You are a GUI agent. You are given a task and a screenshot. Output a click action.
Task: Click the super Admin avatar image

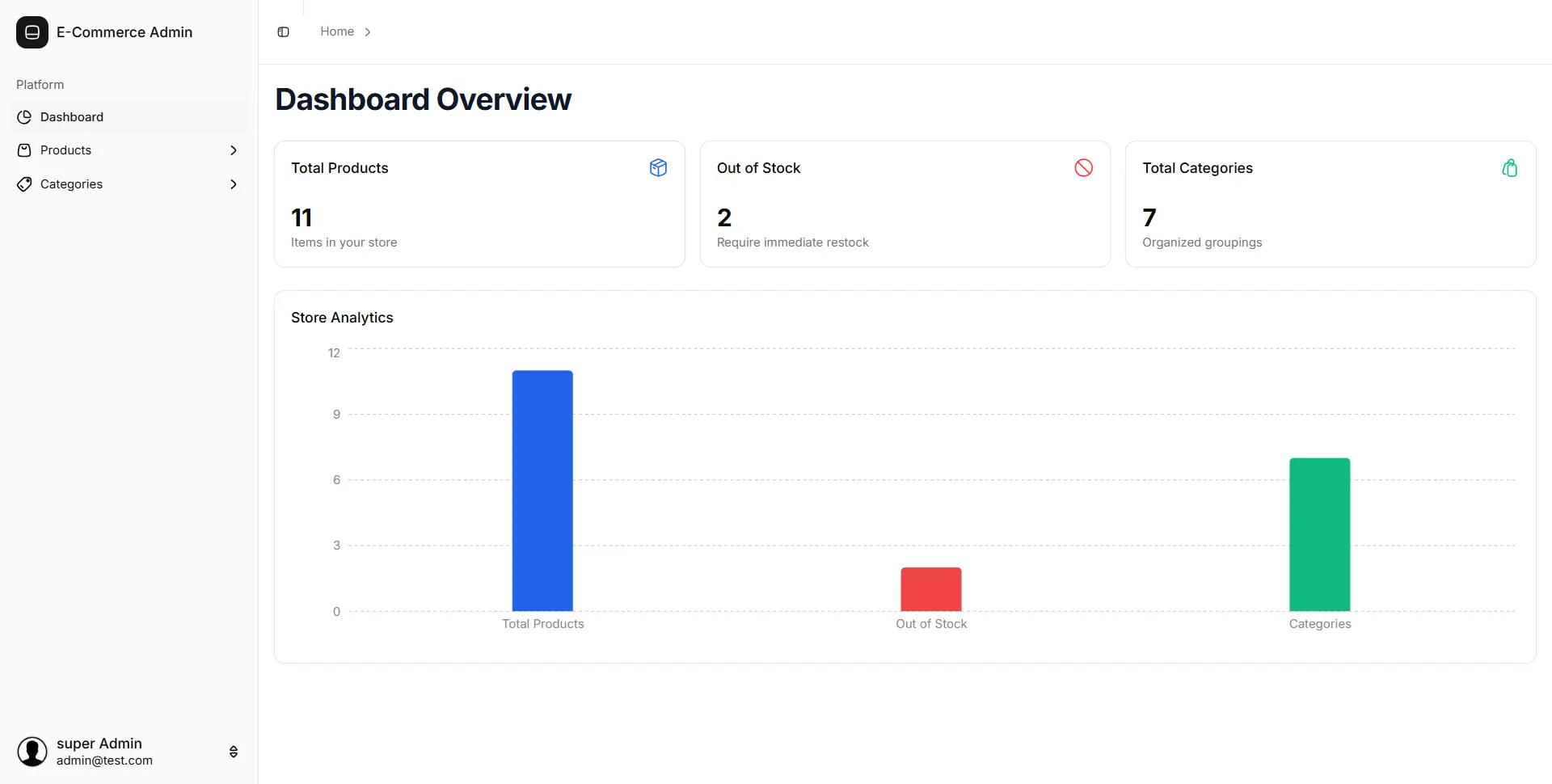[x=32, y=752]
